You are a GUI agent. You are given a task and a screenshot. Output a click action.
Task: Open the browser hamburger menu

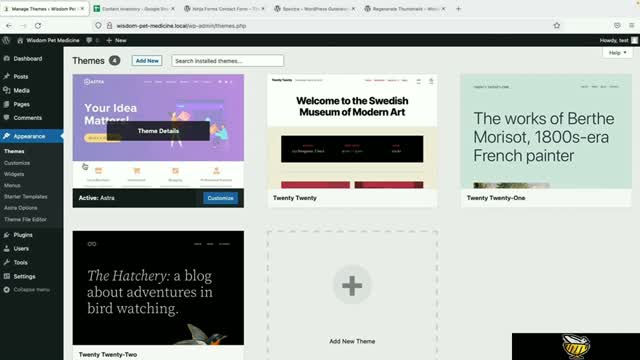[x=631, y=25]
